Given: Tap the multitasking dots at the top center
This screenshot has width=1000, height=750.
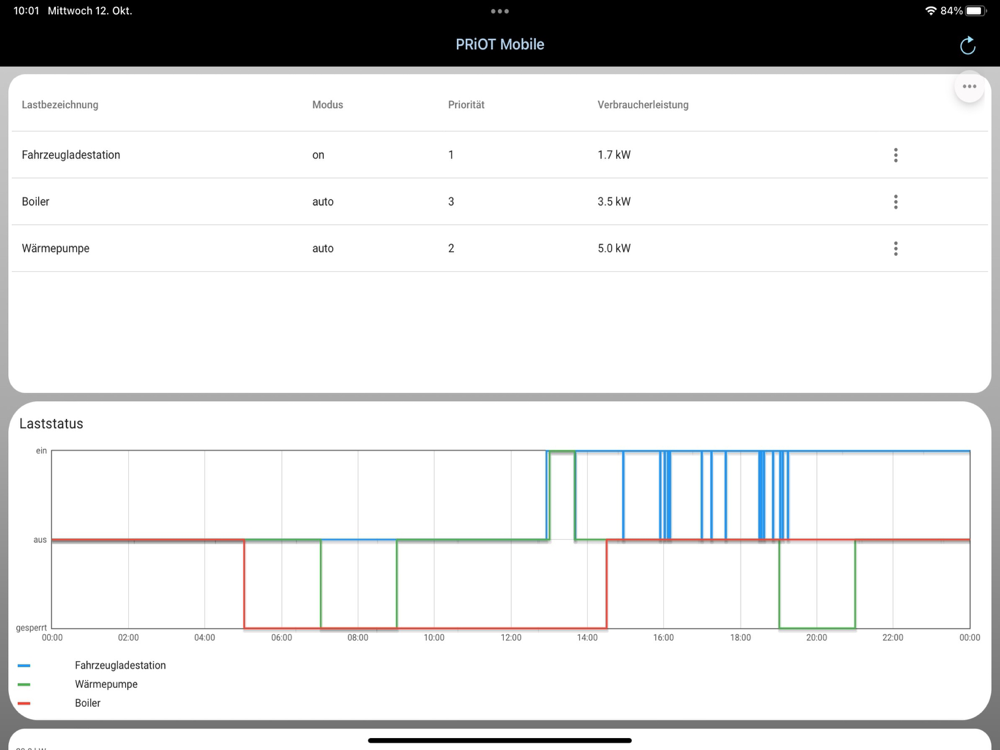Looking at the screenshot, I should pyautogui.click(x=500, y=11).
